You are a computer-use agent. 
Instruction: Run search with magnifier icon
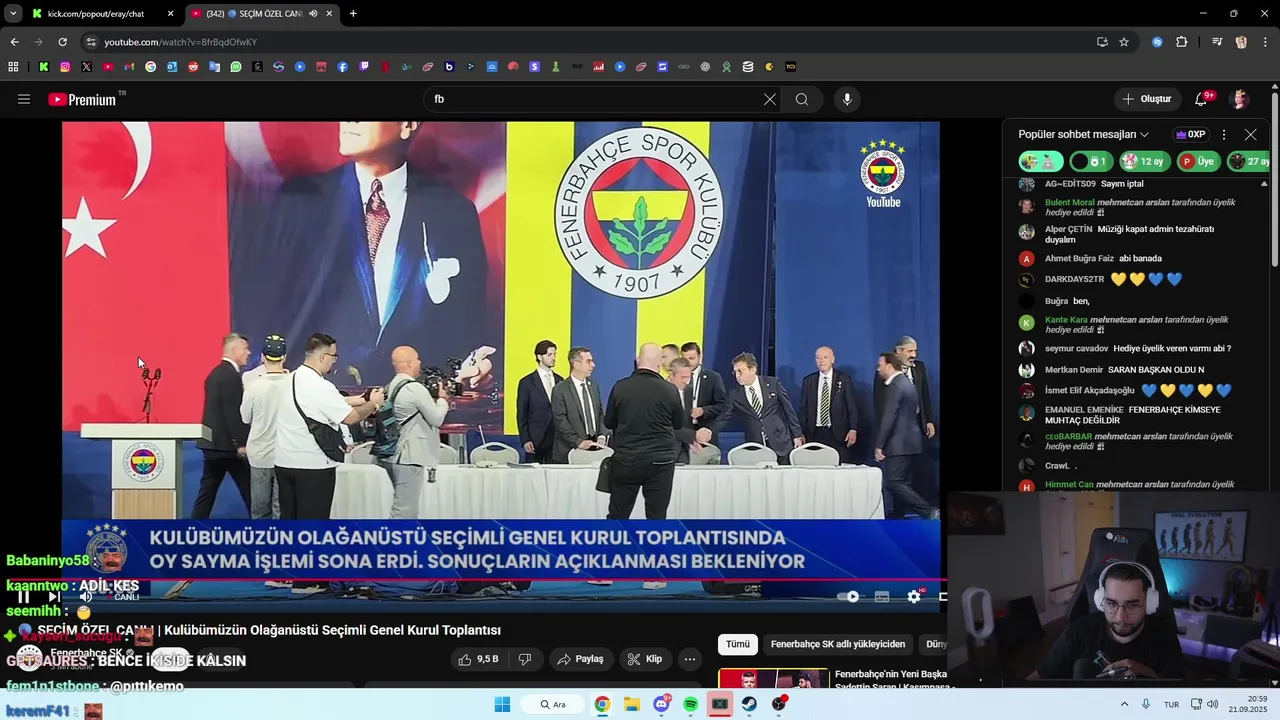(x=802, y=99)
